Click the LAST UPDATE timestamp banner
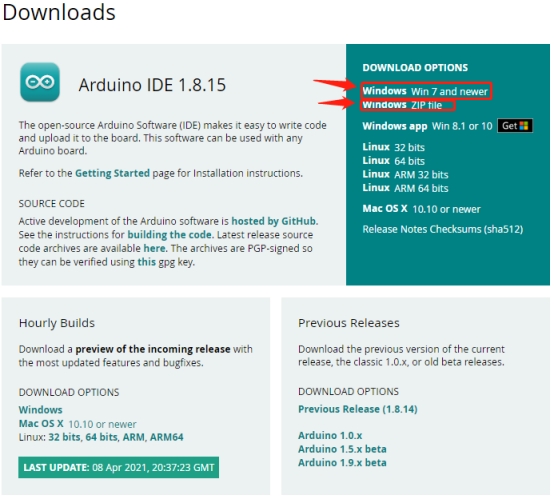The image size is (554, 499). click(118, 468)
